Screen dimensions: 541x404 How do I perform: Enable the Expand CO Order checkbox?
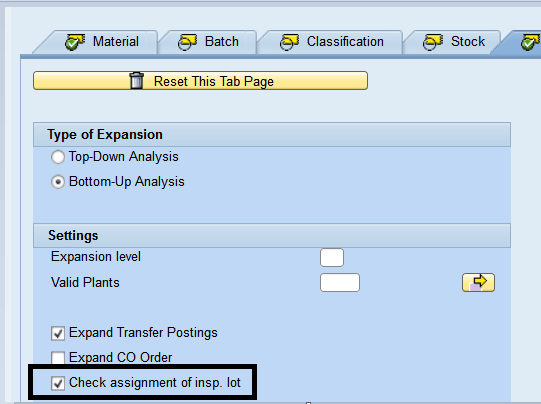(x=58, y=358)
